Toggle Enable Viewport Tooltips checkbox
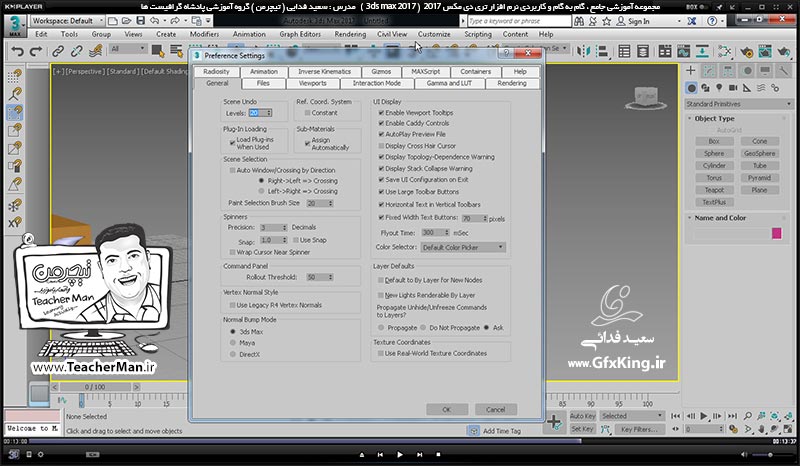Image resolution: width=800 pixels, height=466 pixels. 381,112
